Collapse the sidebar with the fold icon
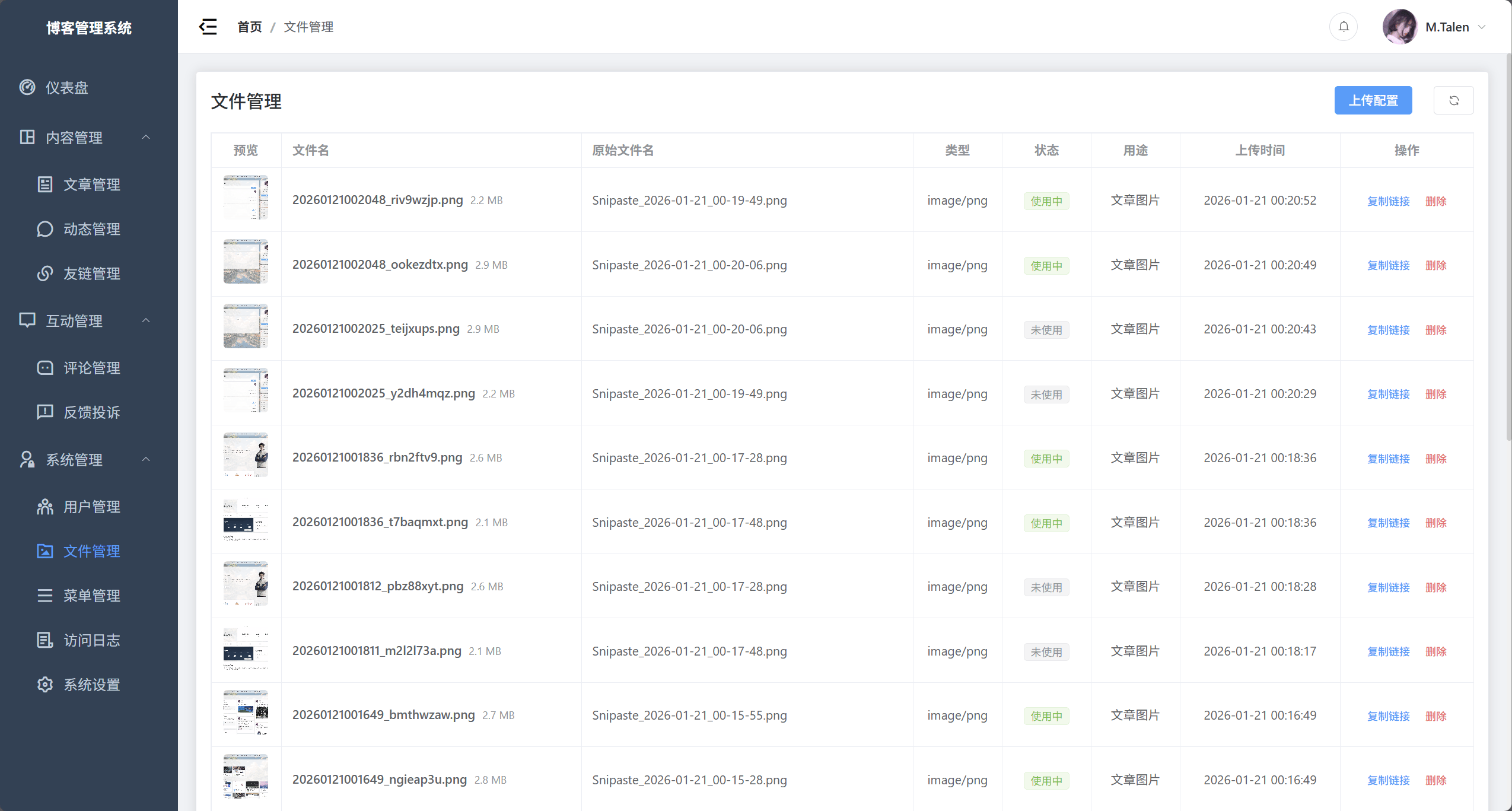Image resolution: width=1512 pixels, height=811 pixels. tap(208, 27)
